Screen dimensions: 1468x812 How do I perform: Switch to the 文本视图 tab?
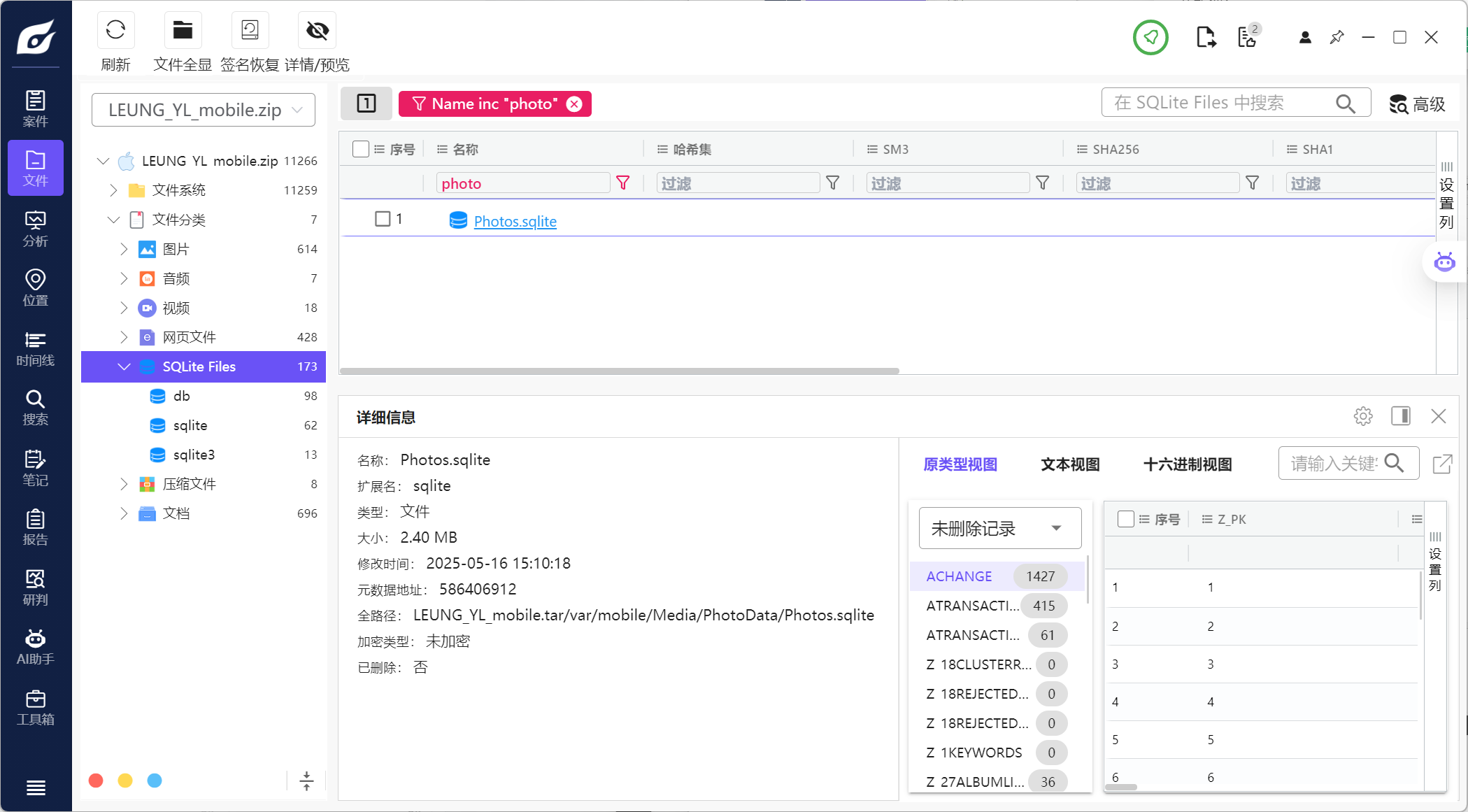coord(1070,464)
